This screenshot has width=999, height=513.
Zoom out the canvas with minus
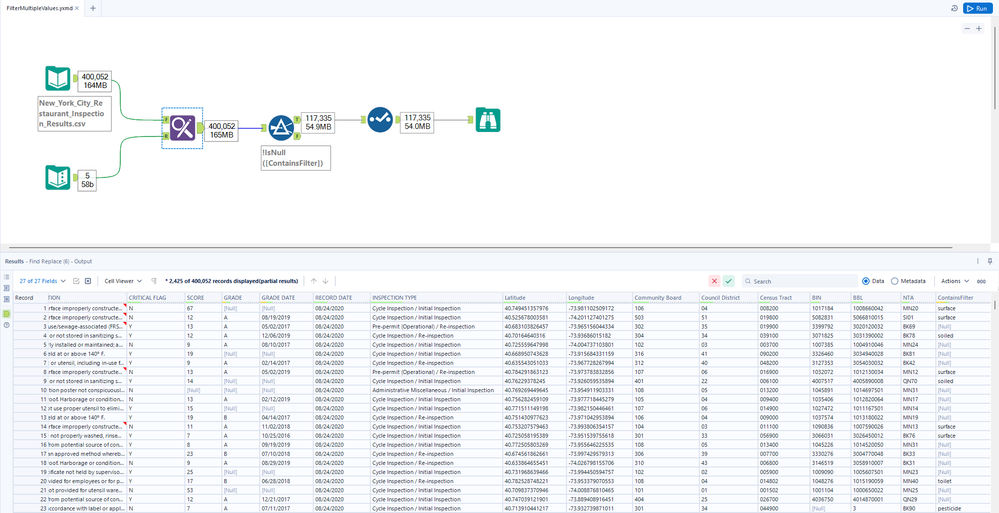click(967, 29)
